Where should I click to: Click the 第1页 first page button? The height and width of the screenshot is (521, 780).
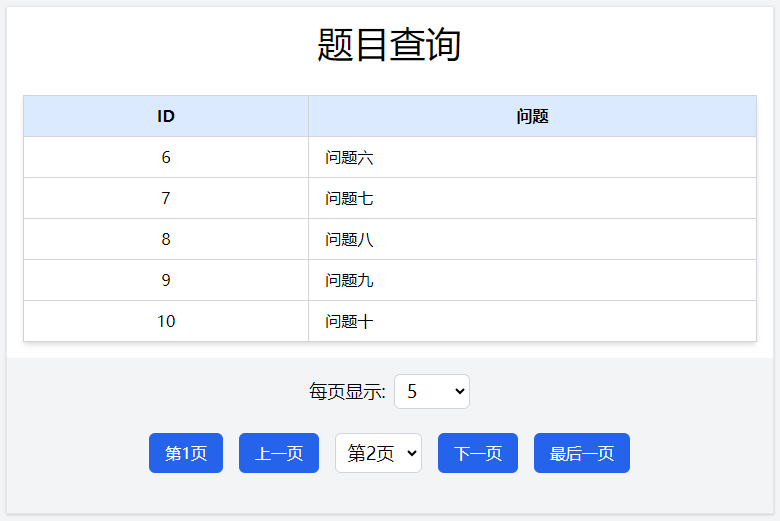coord(185,453)
